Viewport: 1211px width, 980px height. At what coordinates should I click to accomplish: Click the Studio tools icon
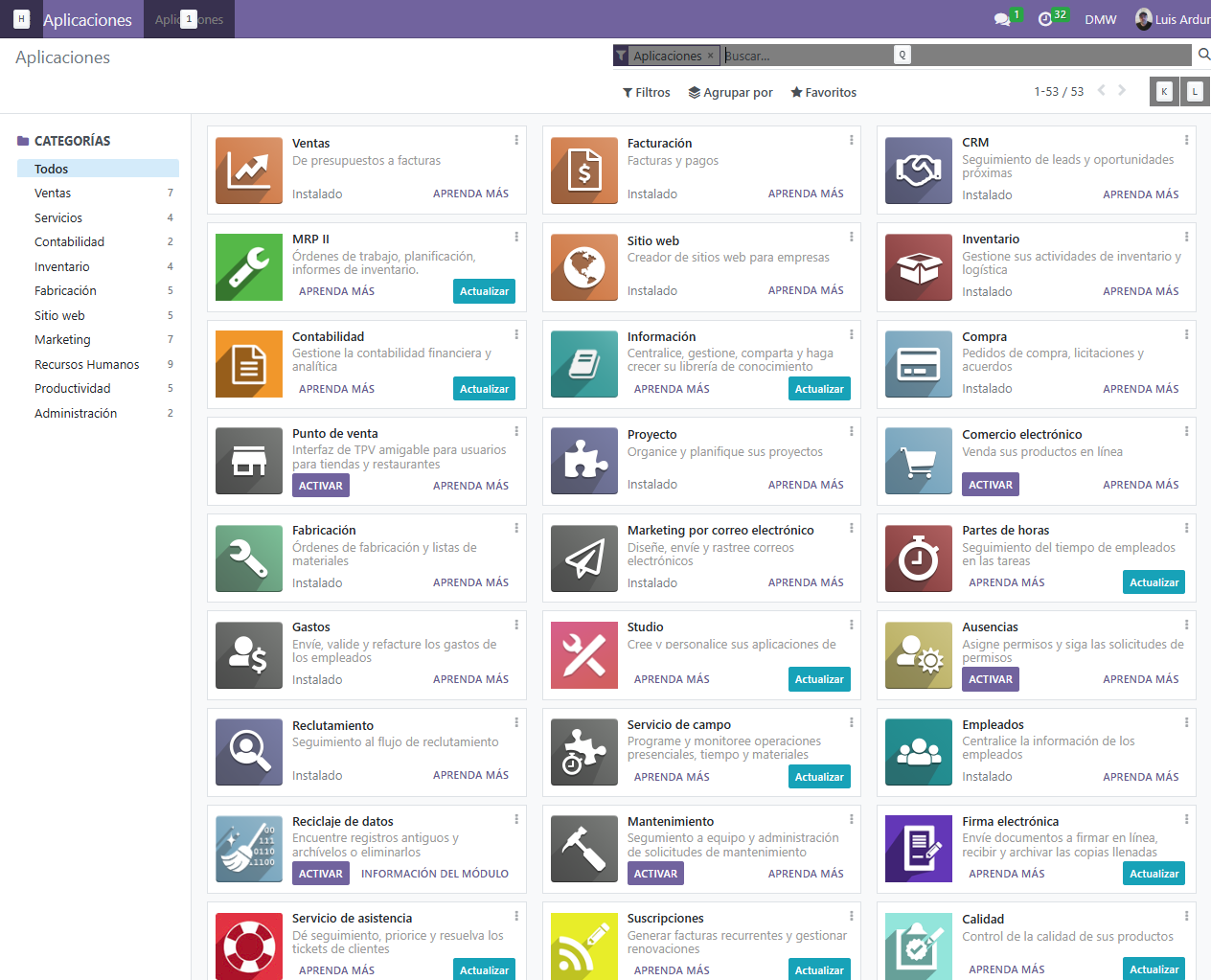(x=583, y=655)
